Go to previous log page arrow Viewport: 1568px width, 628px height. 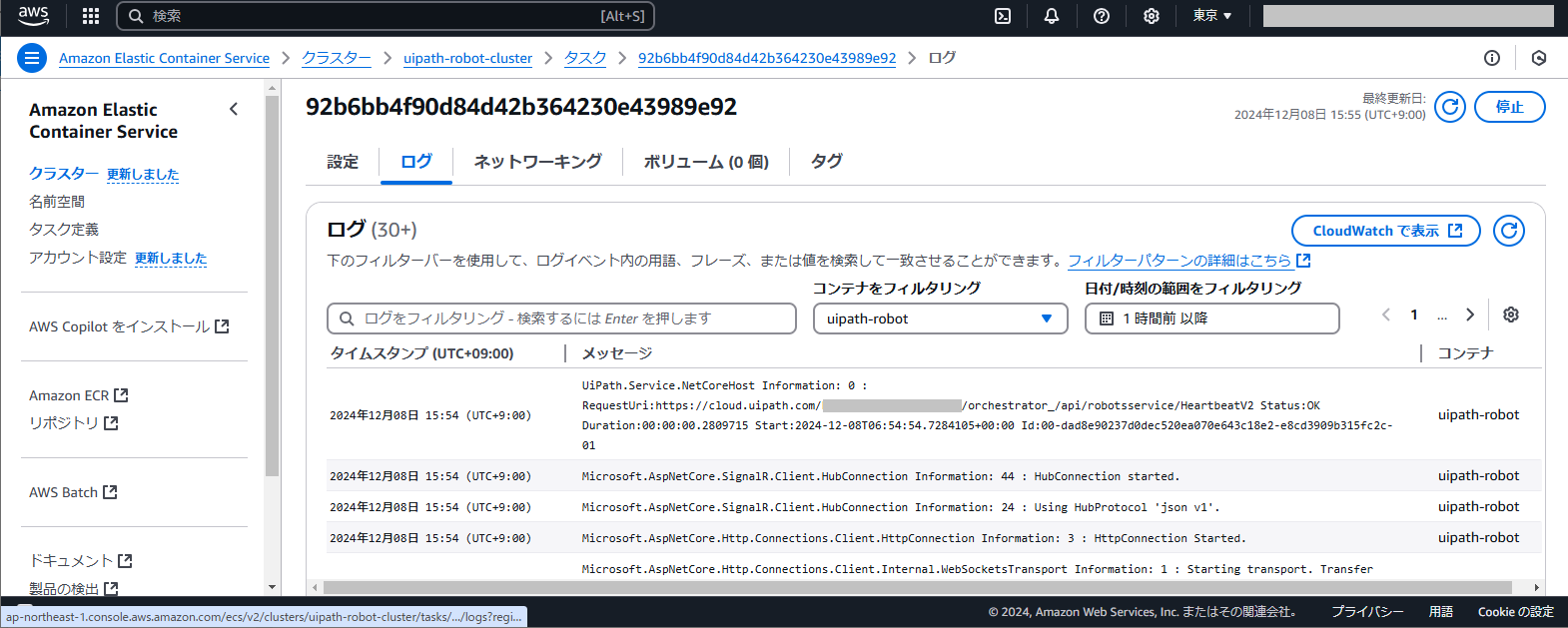[x=1386, y=314]
